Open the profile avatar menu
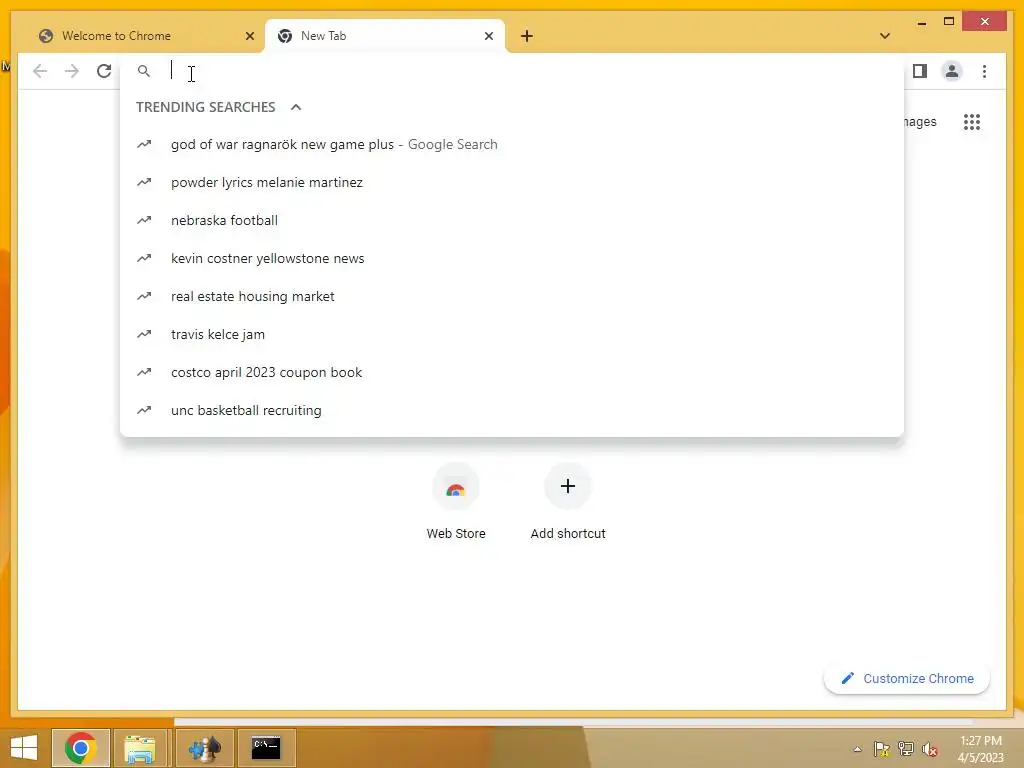The width and height of the screenshot is (1024, 768). click(952, 71)
